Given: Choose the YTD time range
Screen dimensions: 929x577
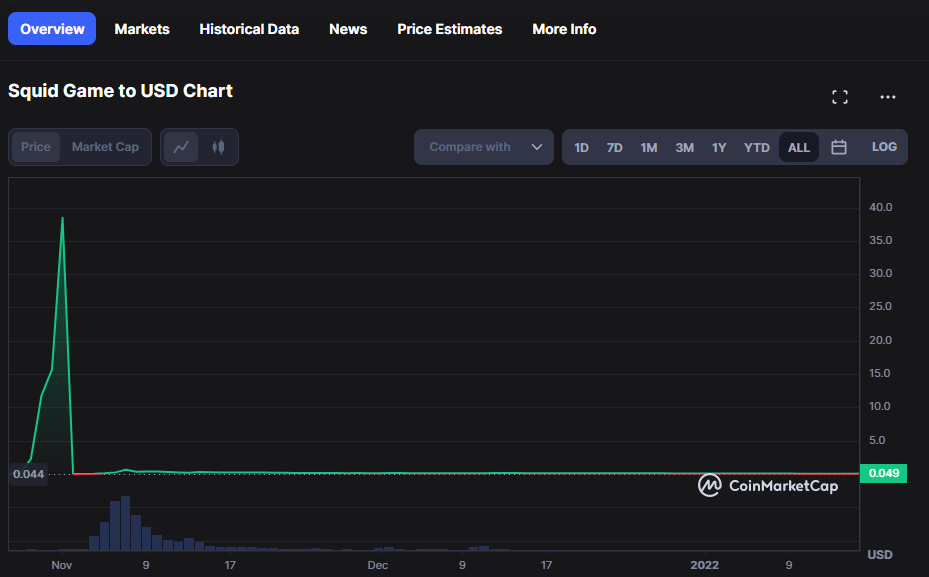Looking at the screenshot, I should click(757, 148).
